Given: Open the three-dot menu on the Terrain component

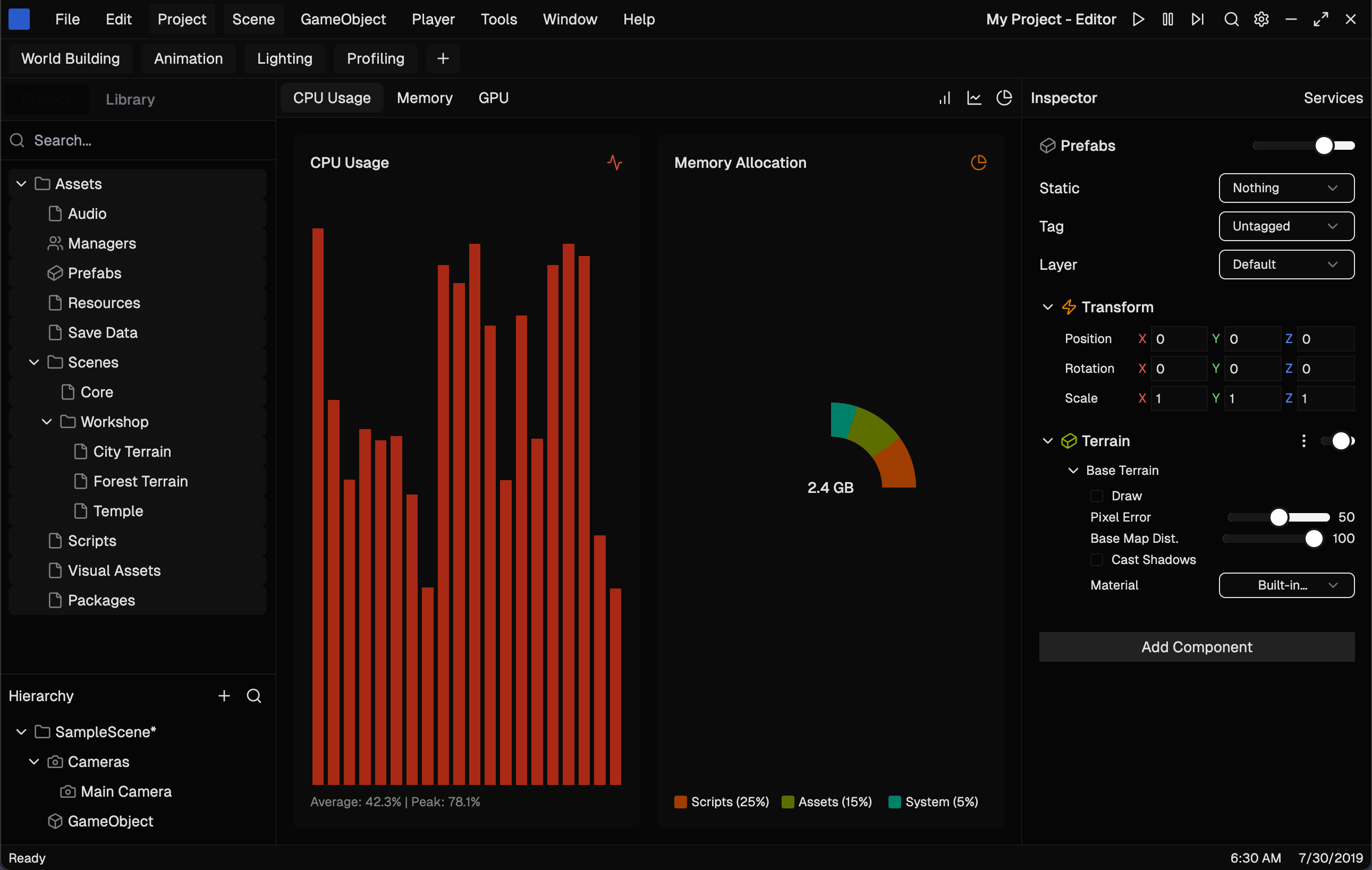Looking at the screenshot, I should click(1303, 440).
